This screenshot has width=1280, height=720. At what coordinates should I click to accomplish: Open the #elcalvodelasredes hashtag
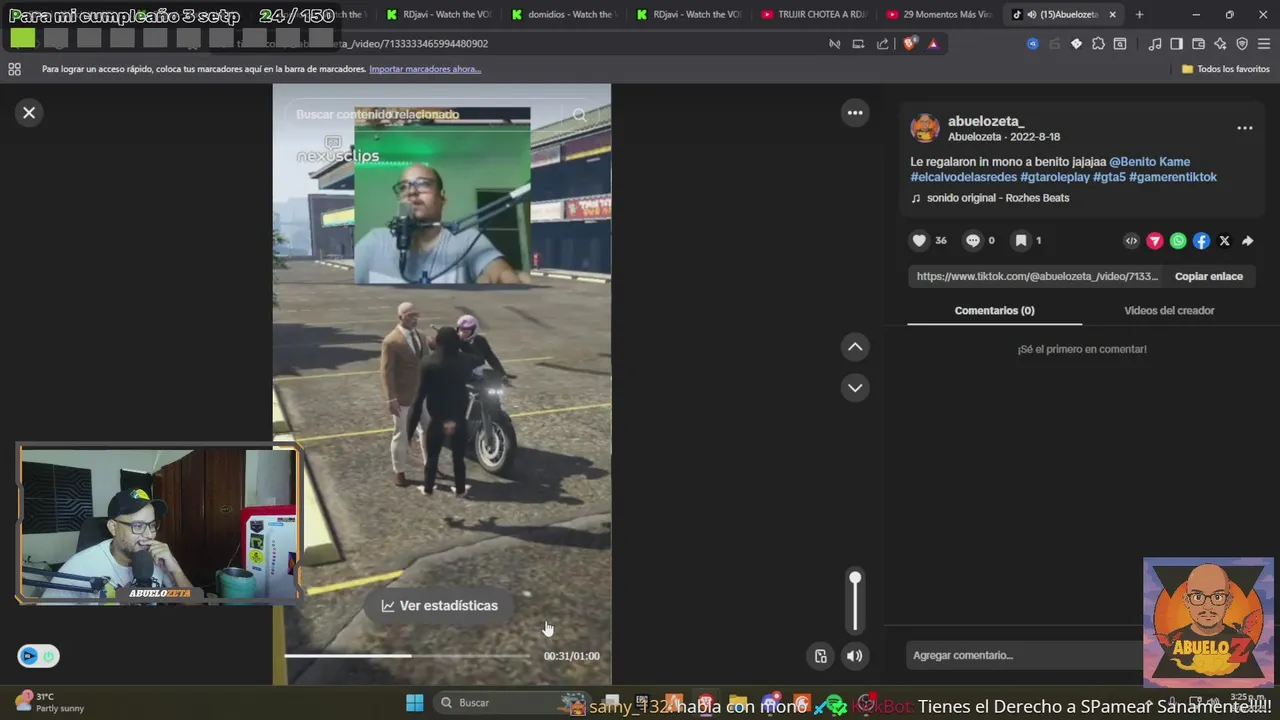[x=963, y=177]
